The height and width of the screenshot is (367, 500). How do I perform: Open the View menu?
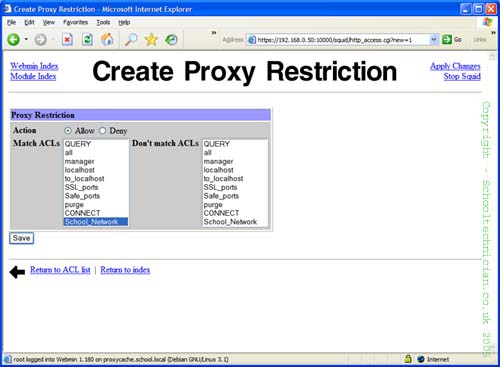(49, 22)
